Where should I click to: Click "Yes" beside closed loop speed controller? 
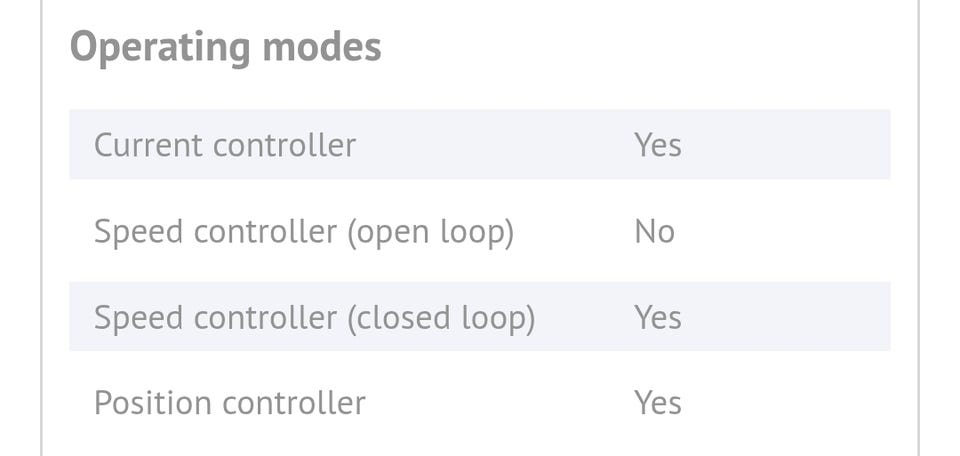(x=657, y=318)
